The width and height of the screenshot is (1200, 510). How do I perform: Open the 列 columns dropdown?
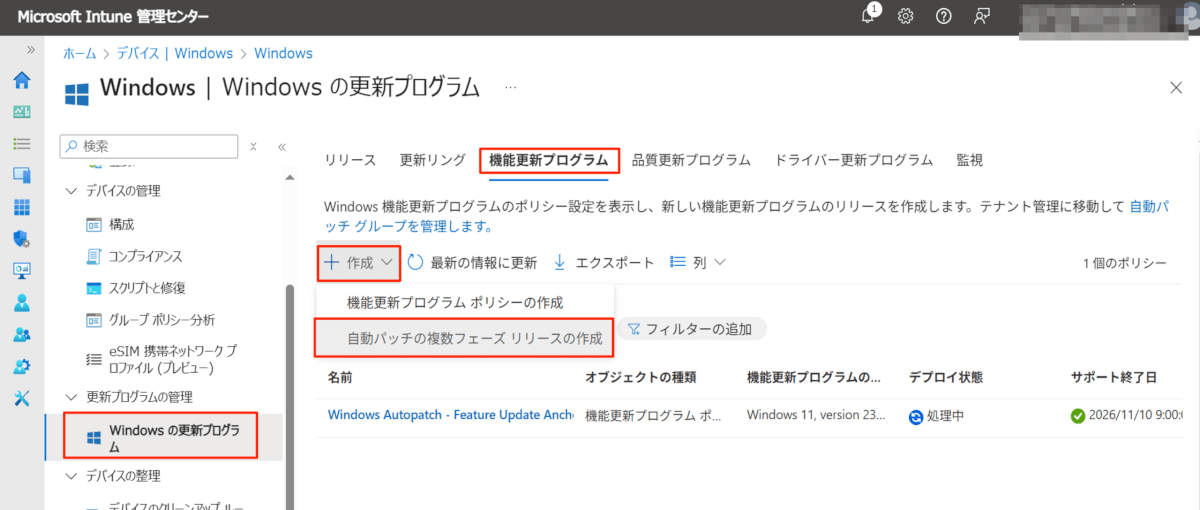pos(698,262)
